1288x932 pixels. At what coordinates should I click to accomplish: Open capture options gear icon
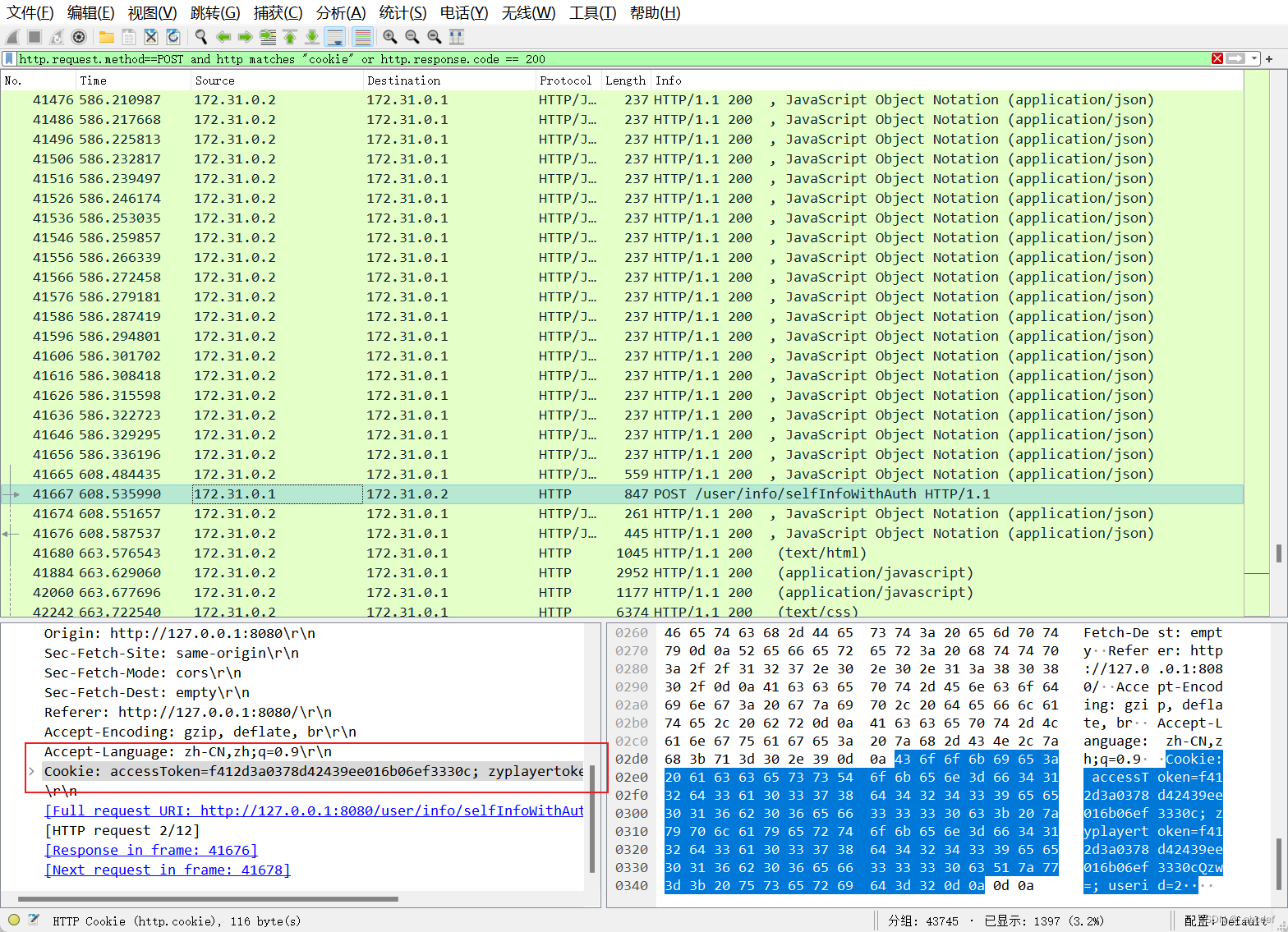[79, 37]
